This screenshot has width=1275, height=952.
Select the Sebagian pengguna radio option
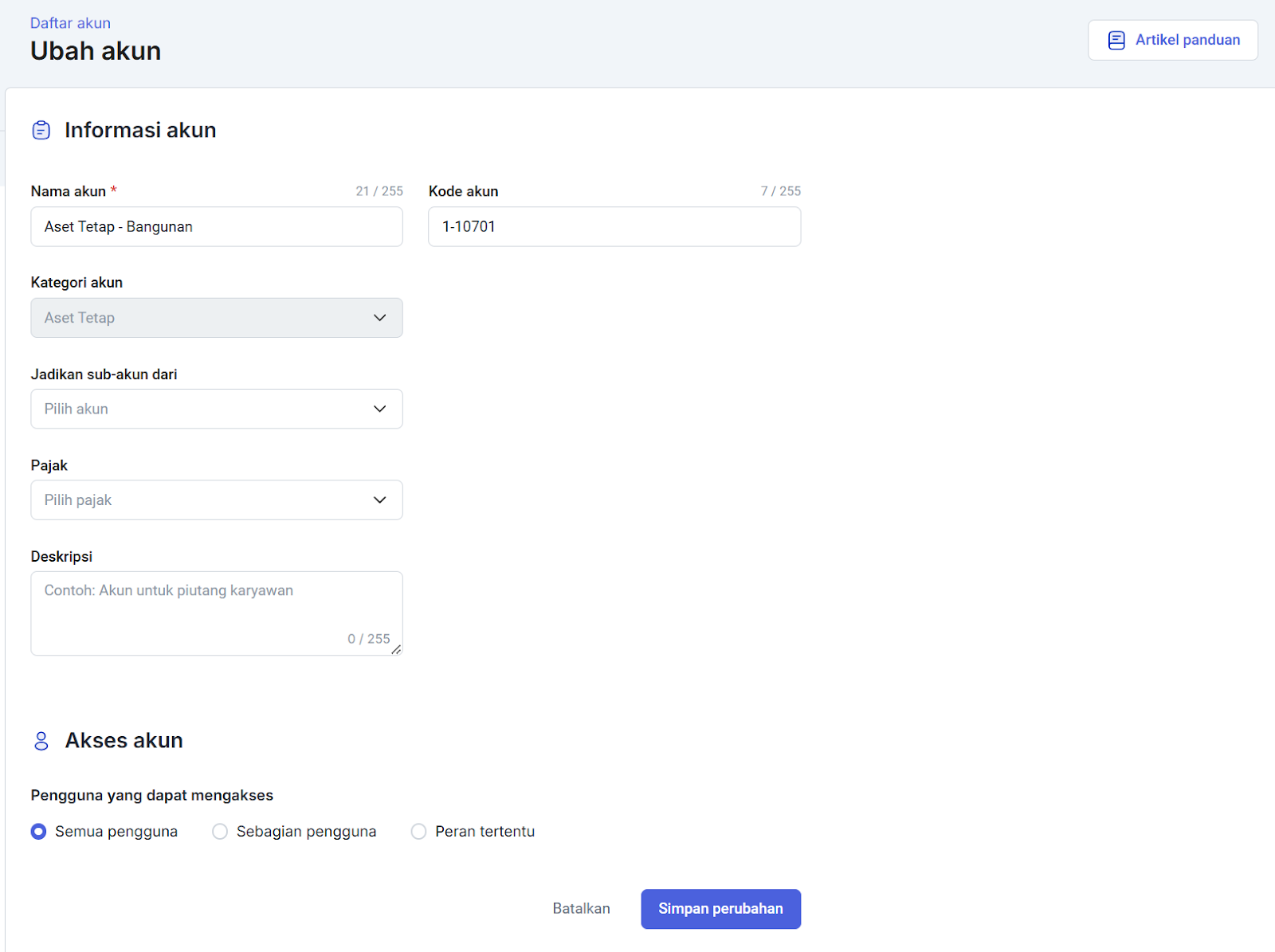point(220,832)
